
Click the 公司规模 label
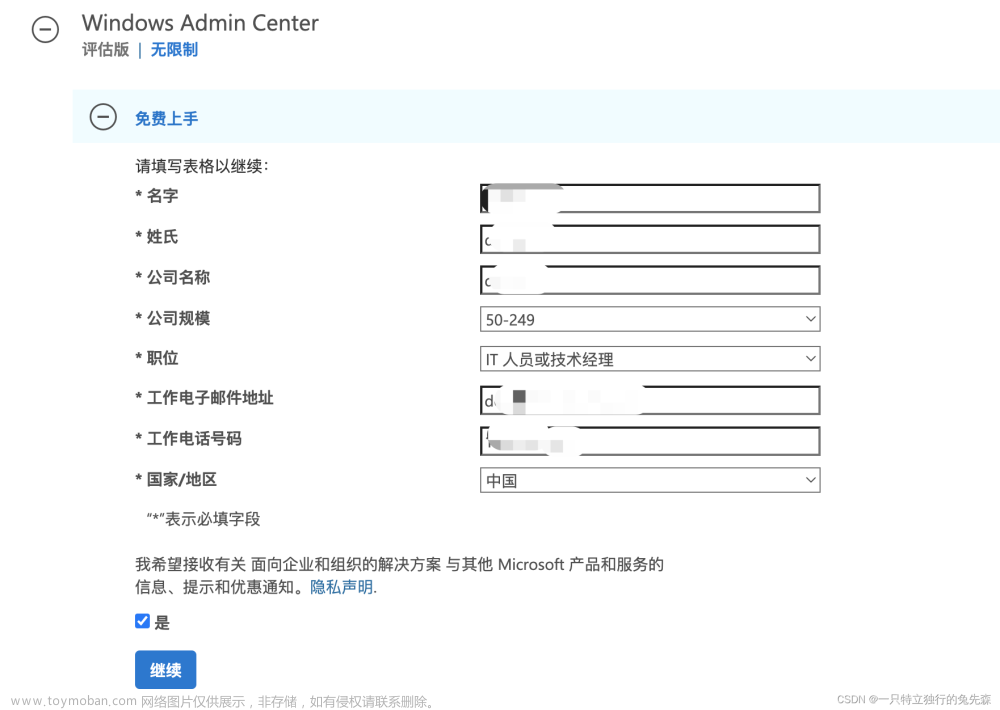(x=178, y=318)
